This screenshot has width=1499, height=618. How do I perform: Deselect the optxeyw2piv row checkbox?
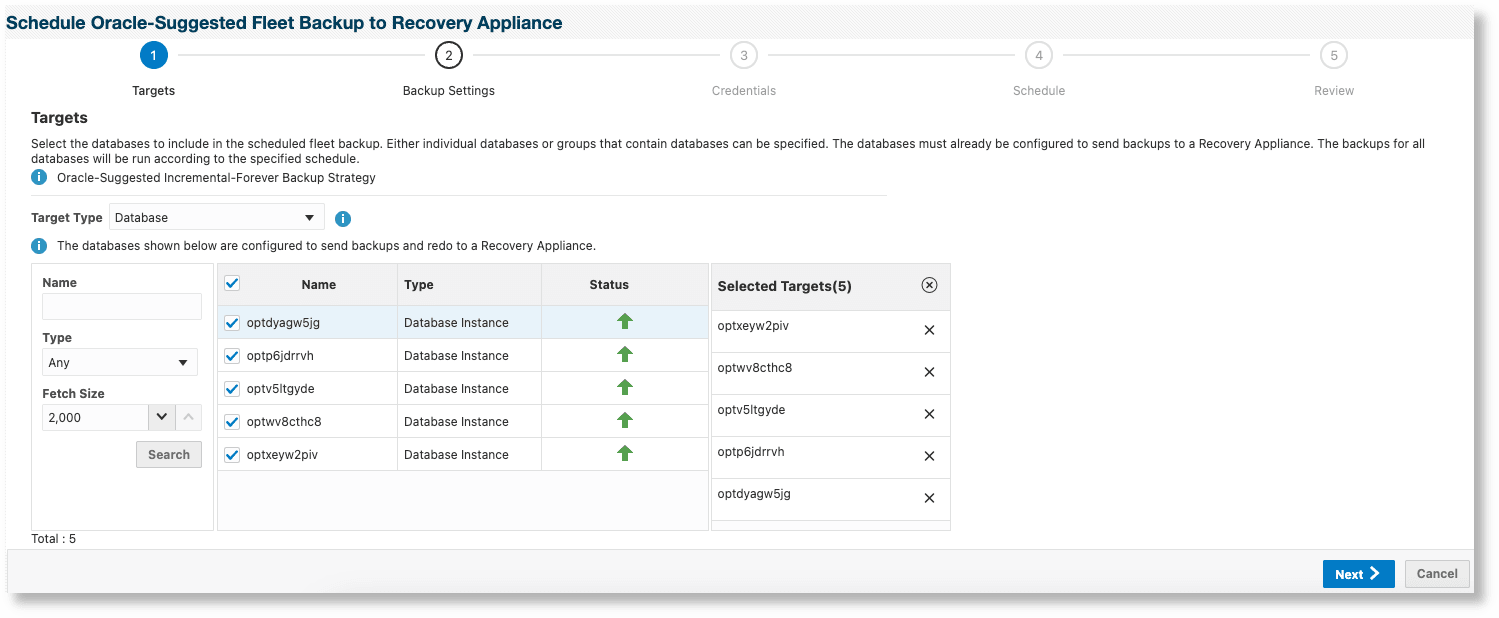(232, 455)
